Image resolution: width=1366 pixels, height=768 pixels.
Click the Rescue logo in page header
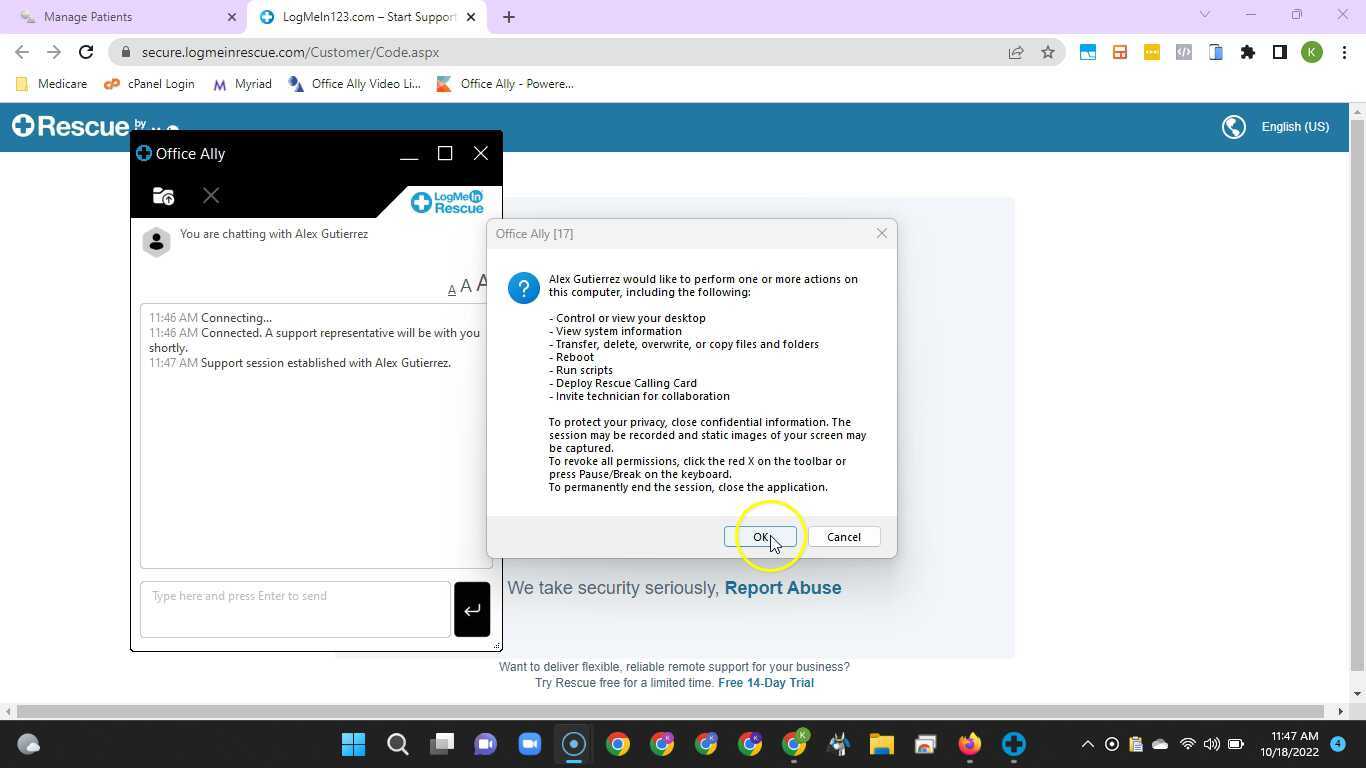[70, 126]
